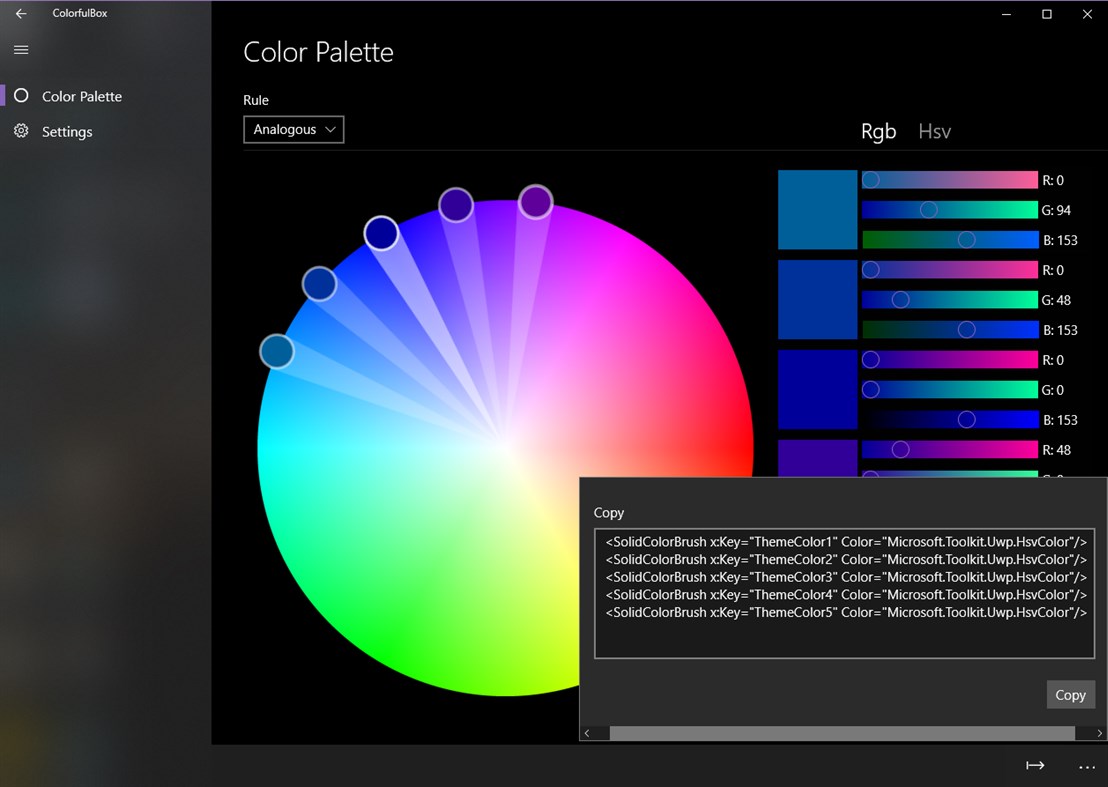Viewport: 1108px width, 787px height.
Task: Select the indigo wheel handle
Action: (456, 205)
